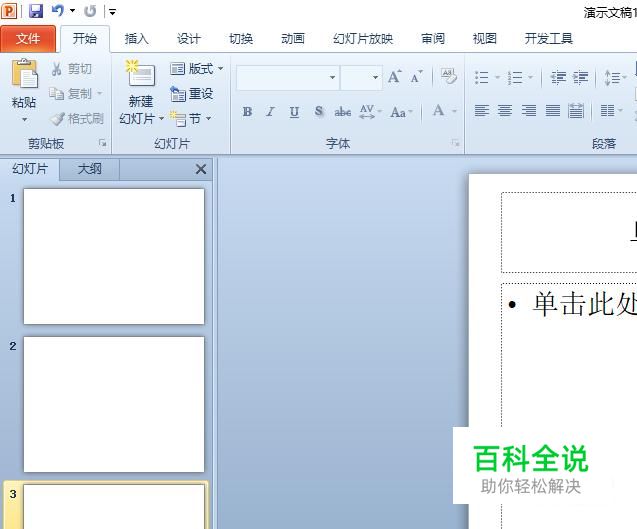Increase list indent level
Viewport: 637px width, 529px height.
[581, 77]
